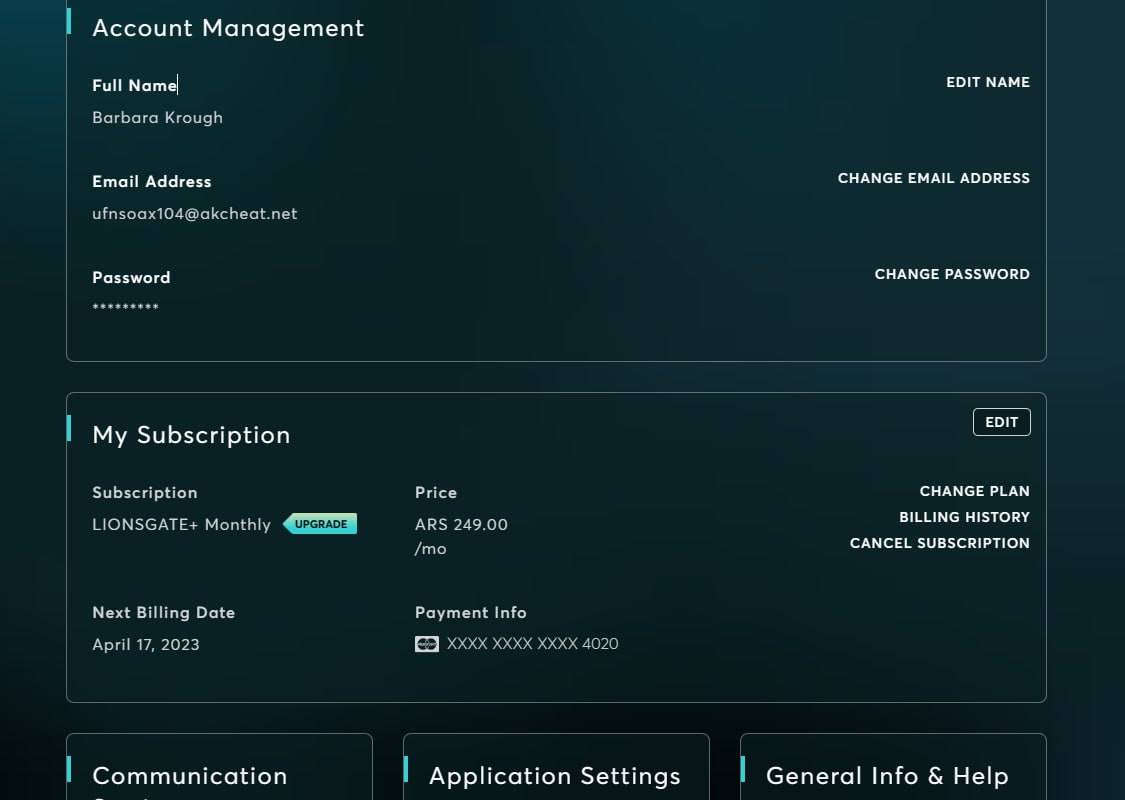View BILLING HISTORY
This screenshot has width=1125, height=800.
coord(964,518)
